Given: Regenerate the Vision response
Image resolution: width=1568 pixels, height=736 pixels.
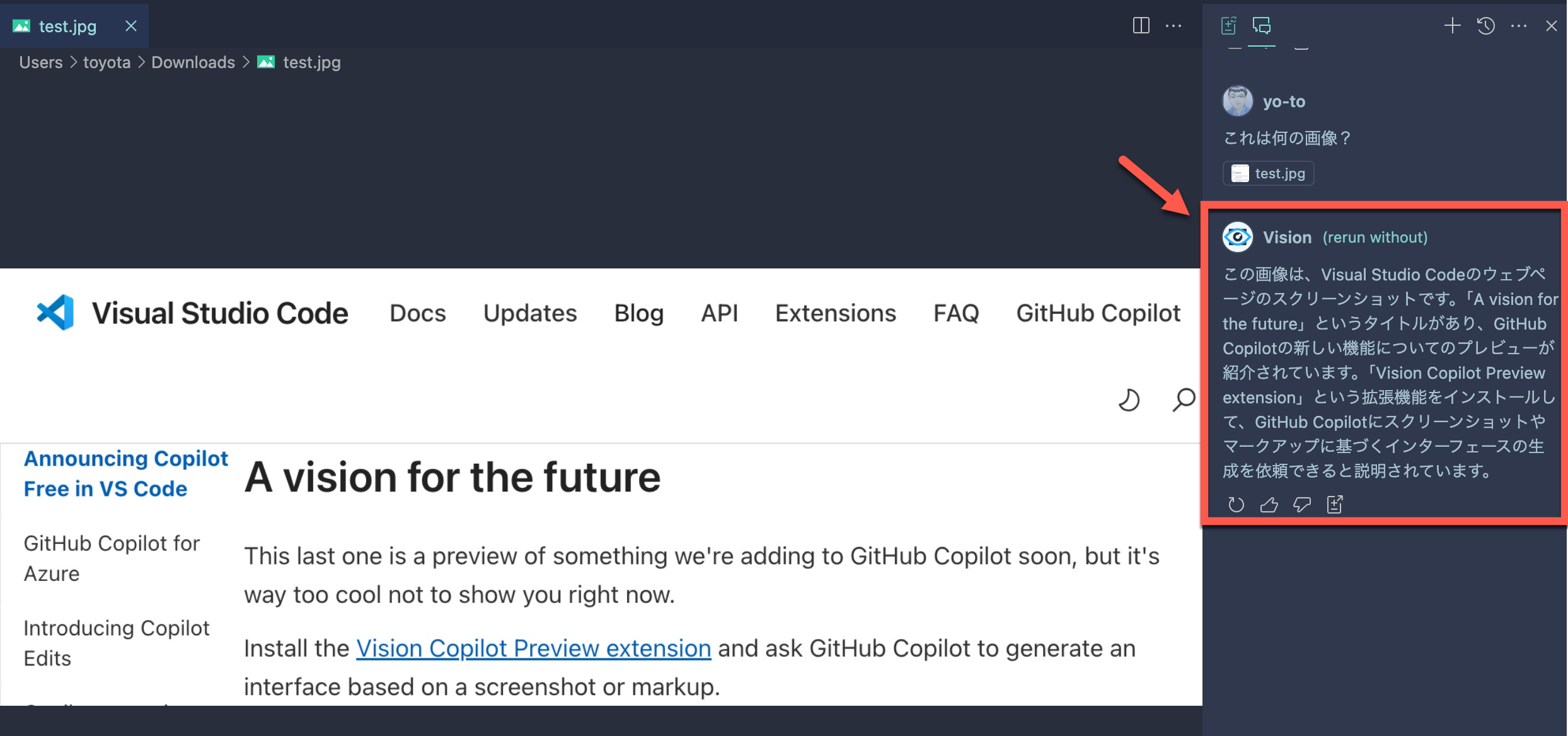Looking at the screenshot, I should [1237, 504].
